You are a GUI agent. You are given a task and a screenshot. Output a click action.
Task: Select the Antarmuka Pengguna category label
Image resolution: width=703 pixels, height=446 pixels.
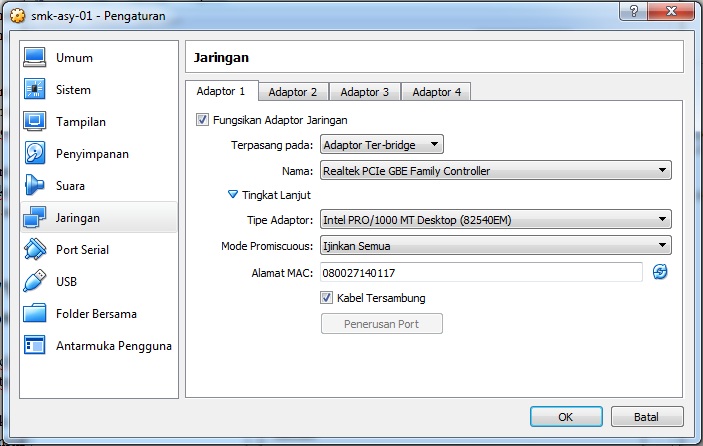114,346
